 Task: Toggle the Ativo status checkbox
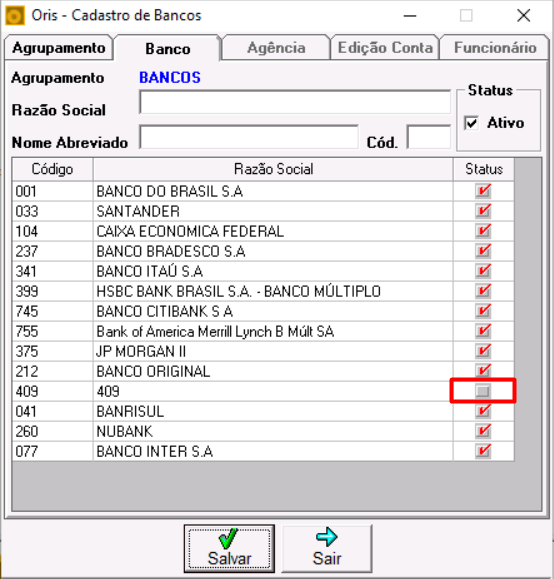471,123
